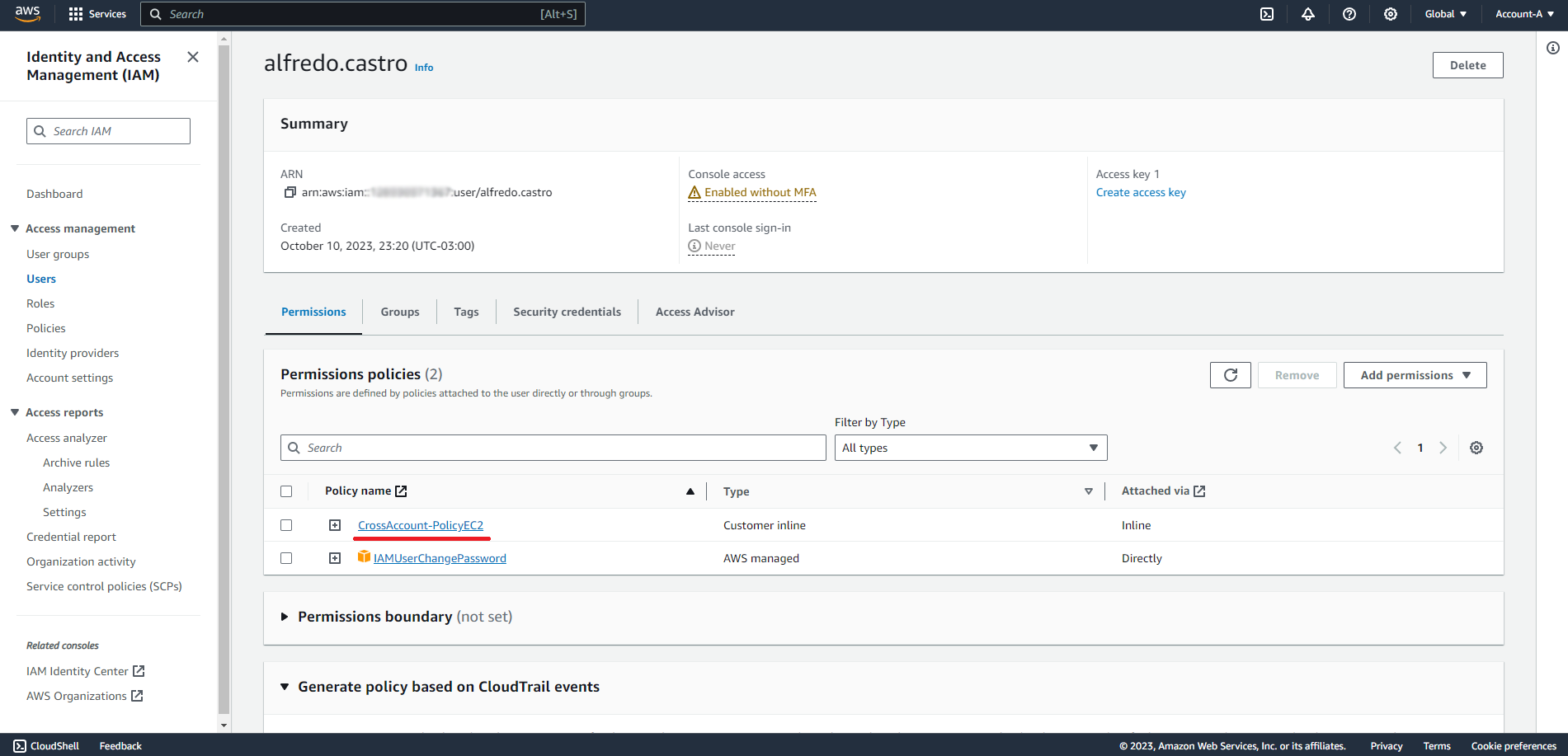Click the AWS Organizations external icon
Image resolution: width=1568 pixels, height=756 pixels.
(137, 696)
